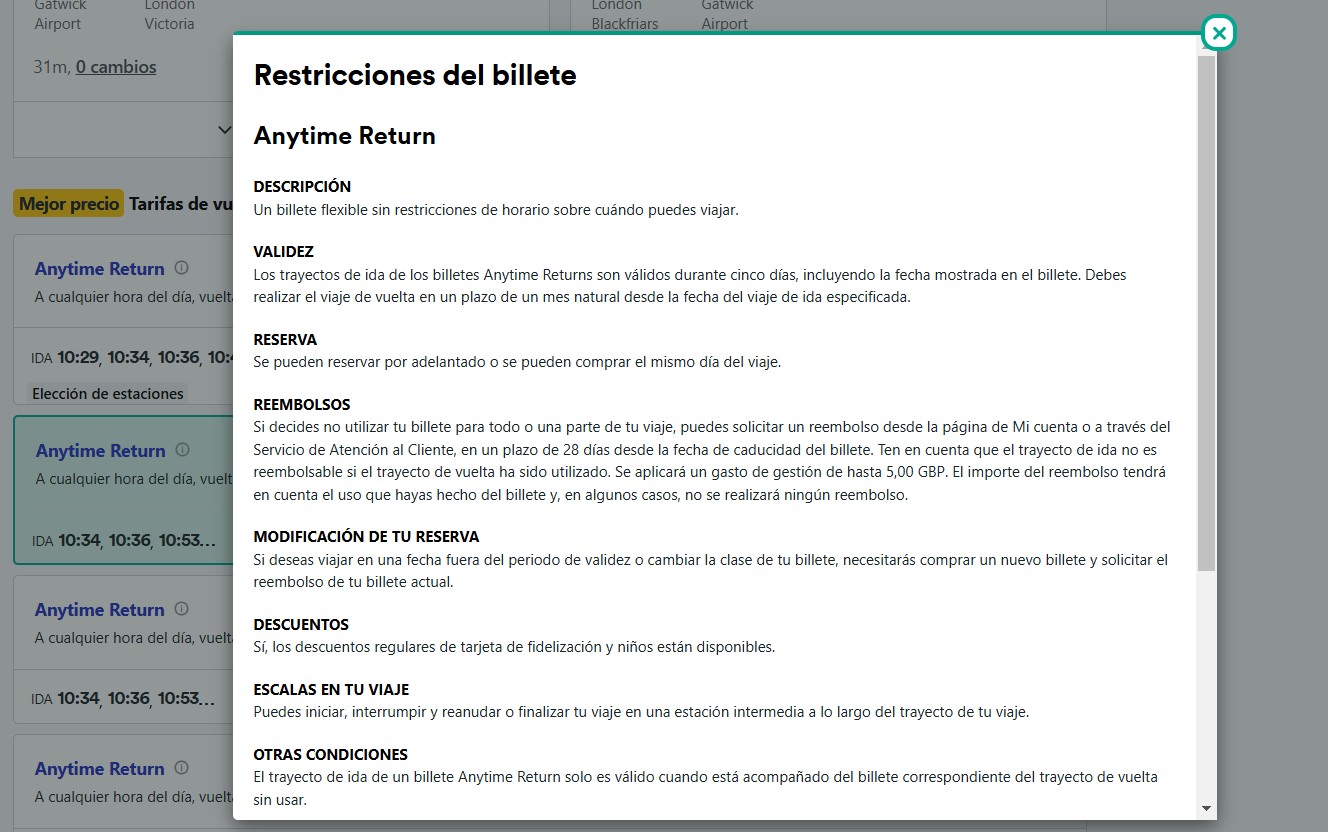The image size is (1328, 832).
Task: Click 'London Victoria' station text
Action: pyautogui.click(x=170, y=14)
